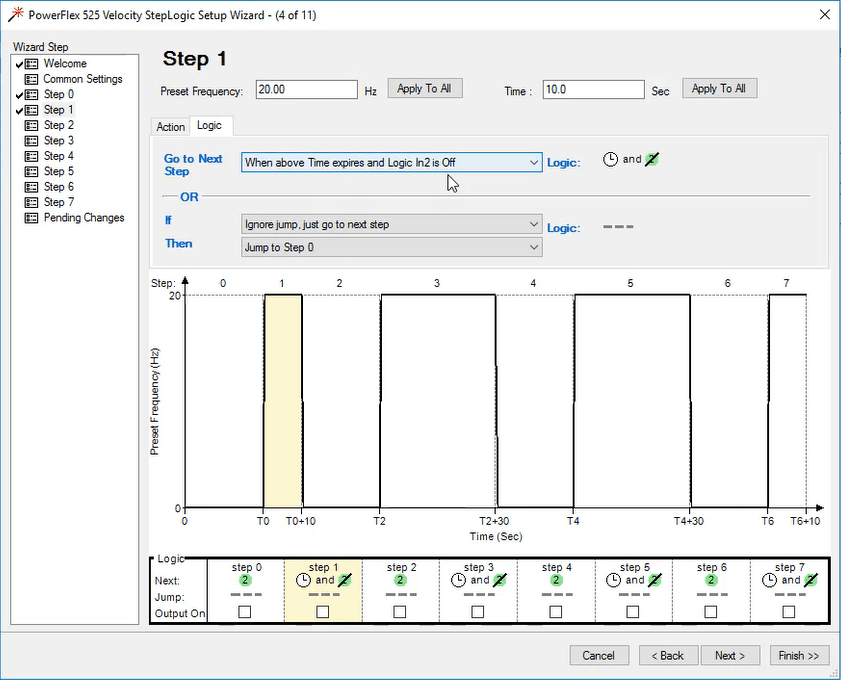Enable Output On for step 3
841x680 pixels.
tap(477, 612)
